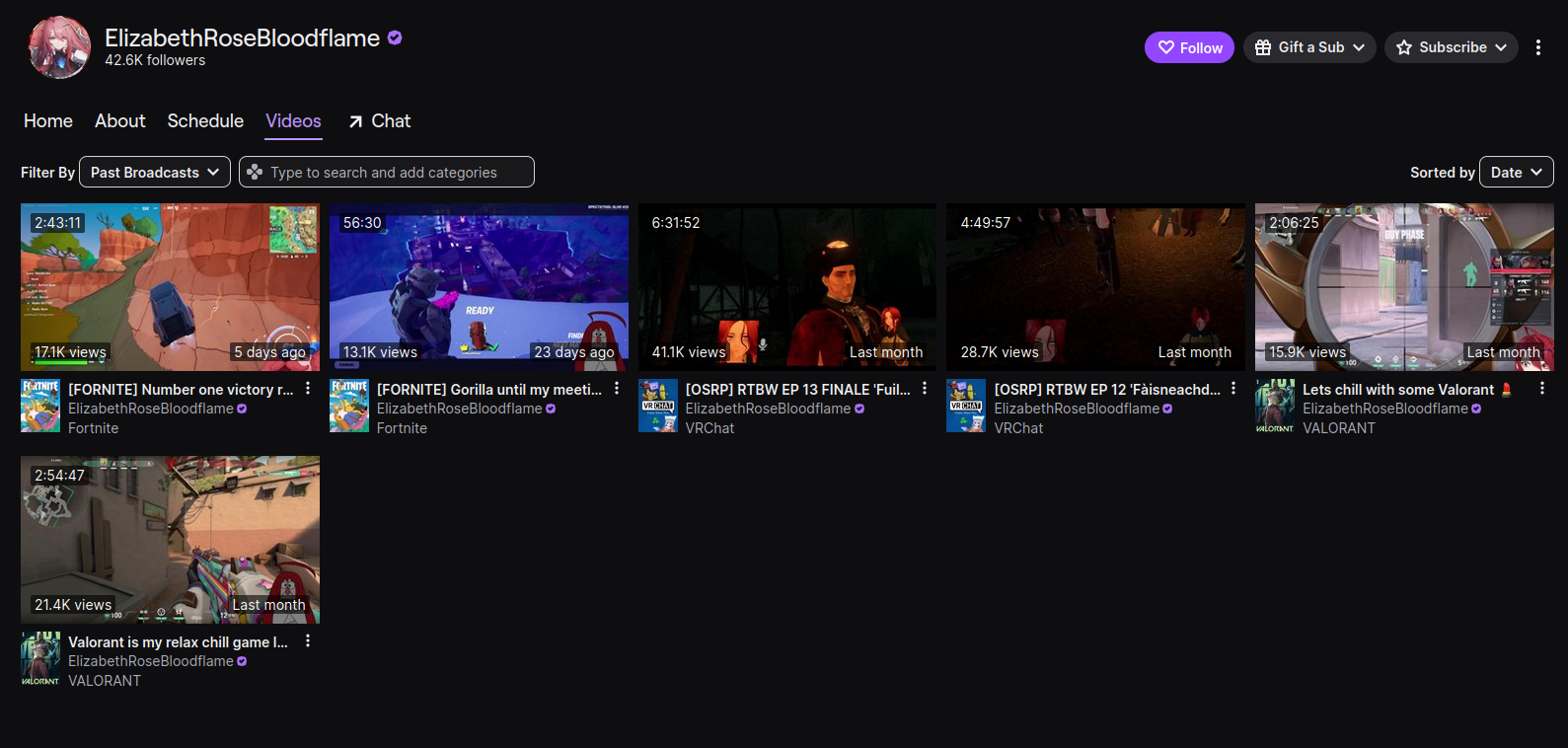Click Fortnite game cover beside first video

pyautogui.click(x=40, y=406)
